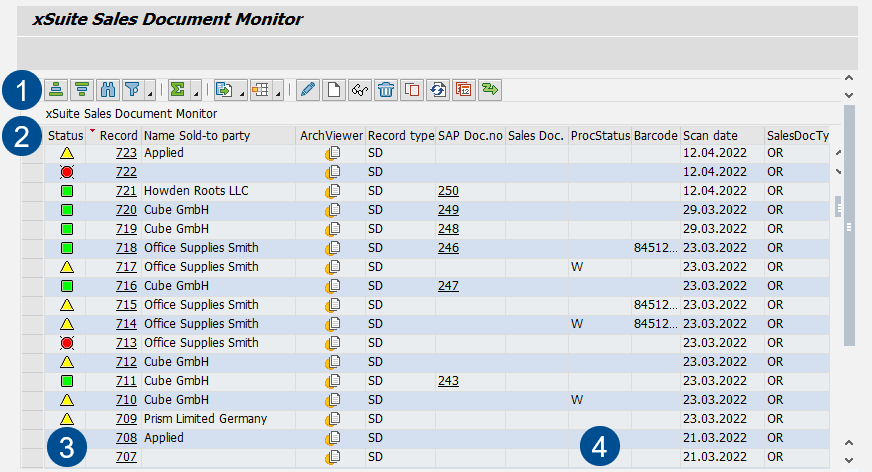Sort the list in descending order

(82, 90)
